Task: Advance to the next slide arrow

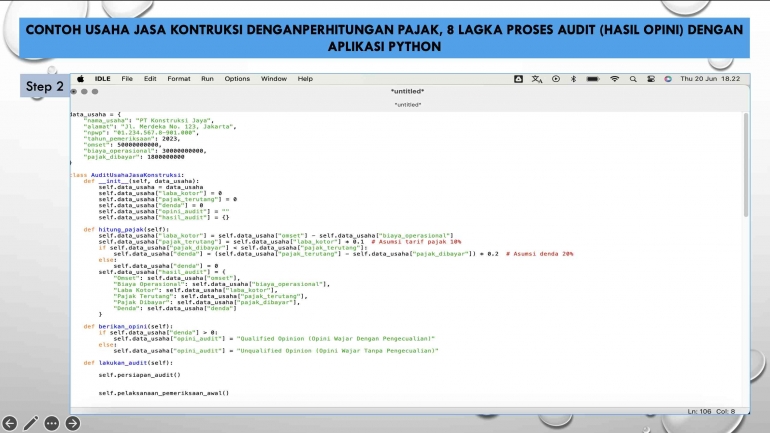Action: coord(73,423)
